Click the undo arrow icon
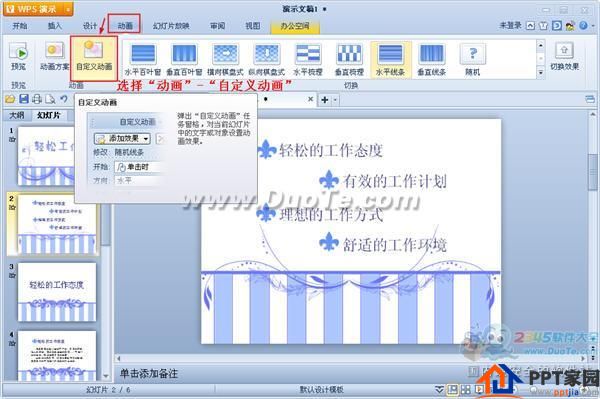 64,99
